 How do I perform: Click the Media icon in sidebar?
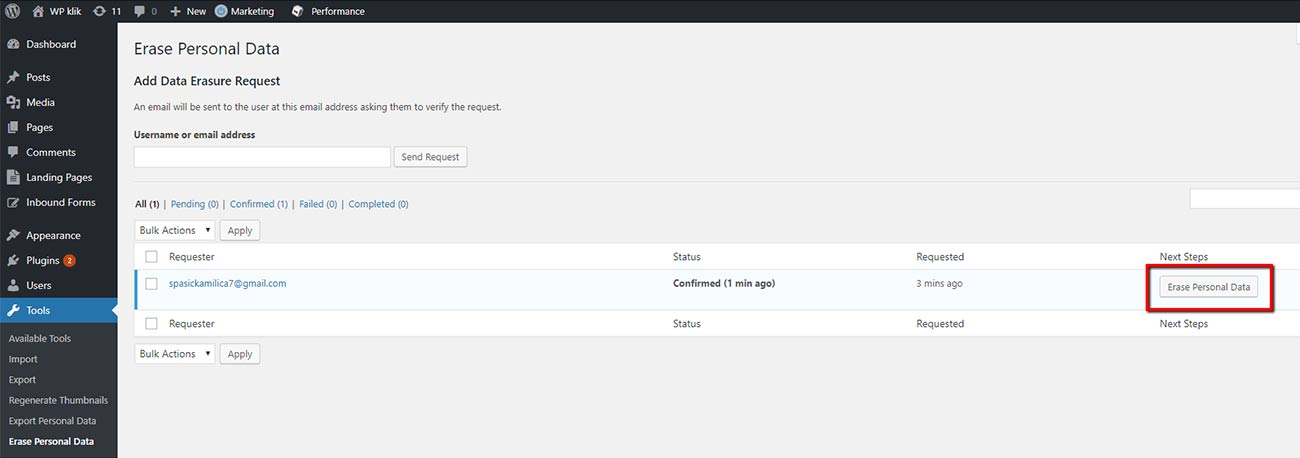point(13,102)
